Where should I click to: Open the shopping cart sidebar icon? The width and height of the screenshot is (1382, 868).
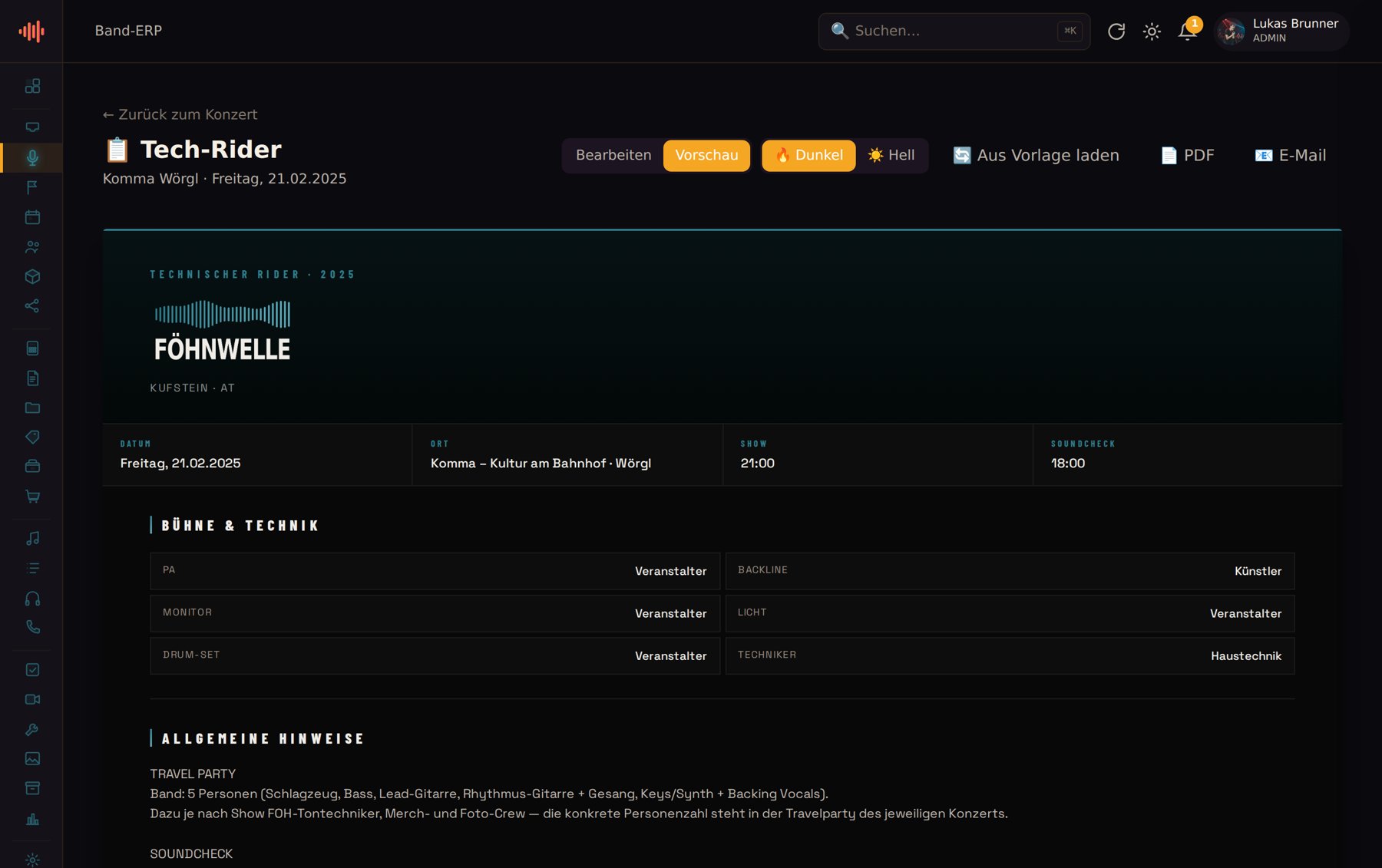[x=32, y=497]
